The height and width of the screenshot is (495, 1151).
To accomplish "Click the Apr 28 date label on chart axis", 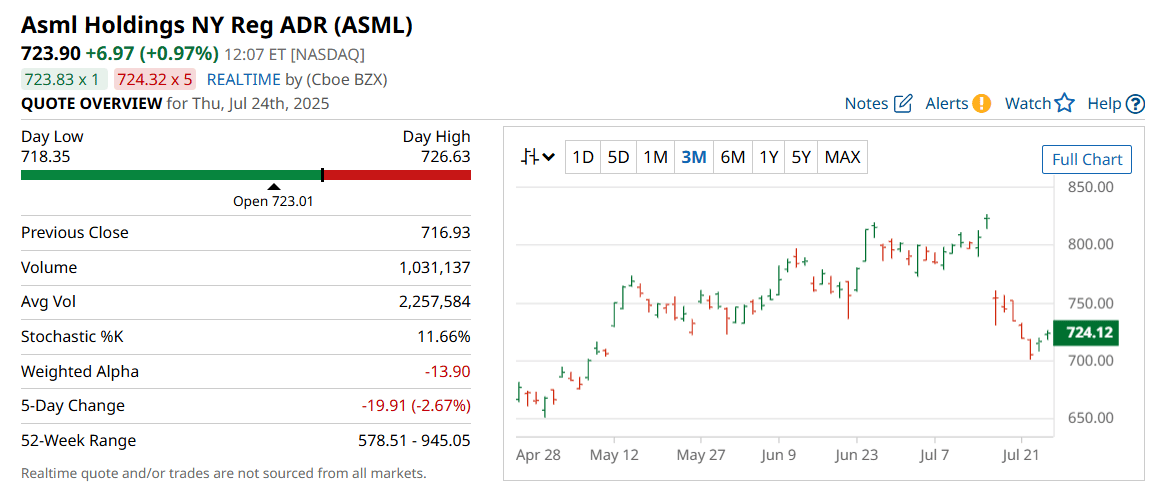I will coord(538,455).
